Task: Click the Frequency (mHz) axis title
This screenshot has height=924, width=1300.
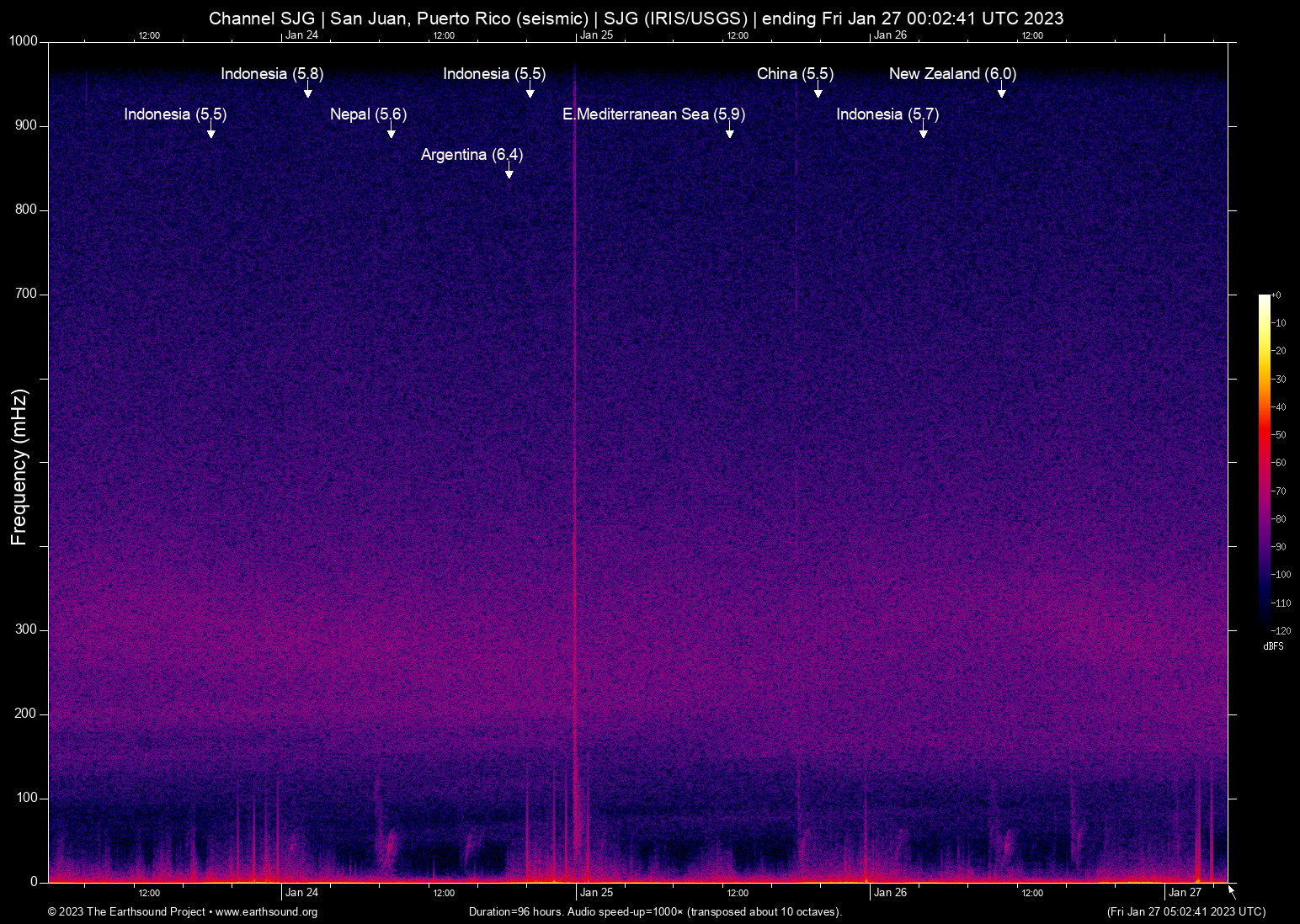Action: coord(19,467)
